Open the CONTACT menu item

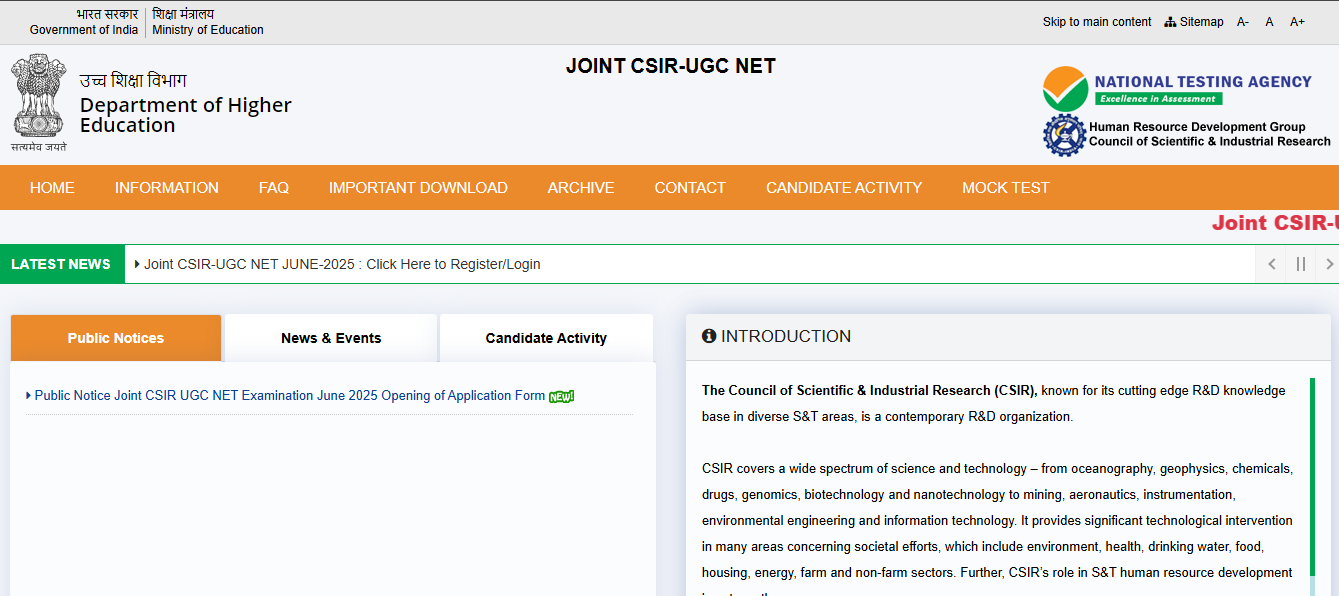tap(690, 188)
